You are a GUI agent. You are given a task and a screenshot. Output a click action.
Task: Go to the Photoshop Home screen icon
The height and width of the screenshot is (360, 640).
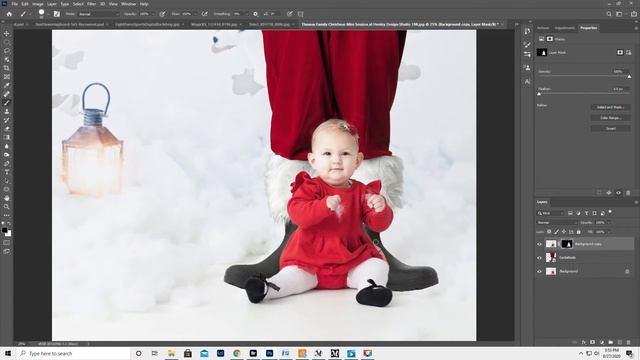point(9,14)
